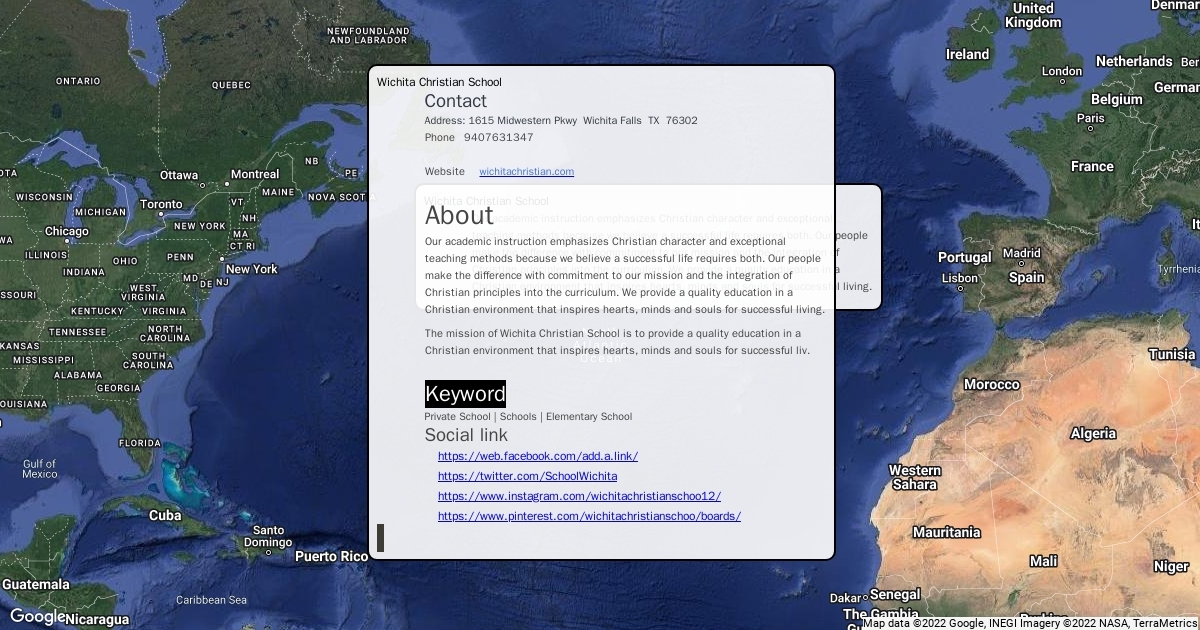
Task: Click the Elementary School keyword text
Action: point(589,417)
